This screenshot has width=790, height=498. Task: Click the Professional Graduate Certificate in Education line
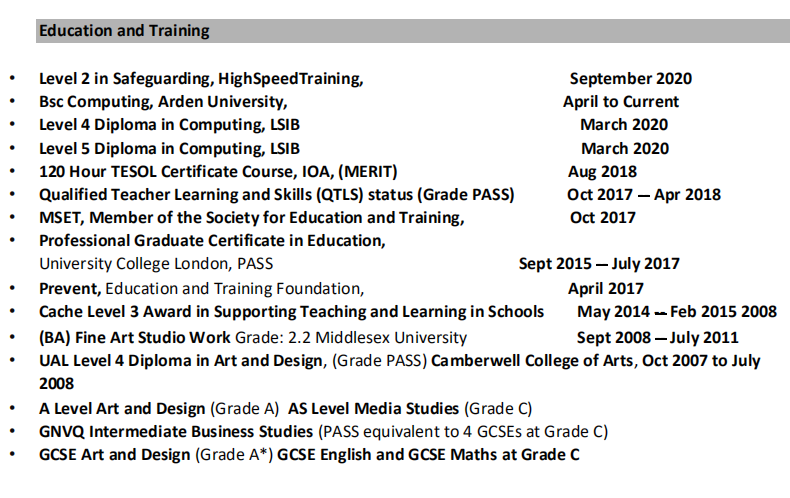tap(212, 241)
